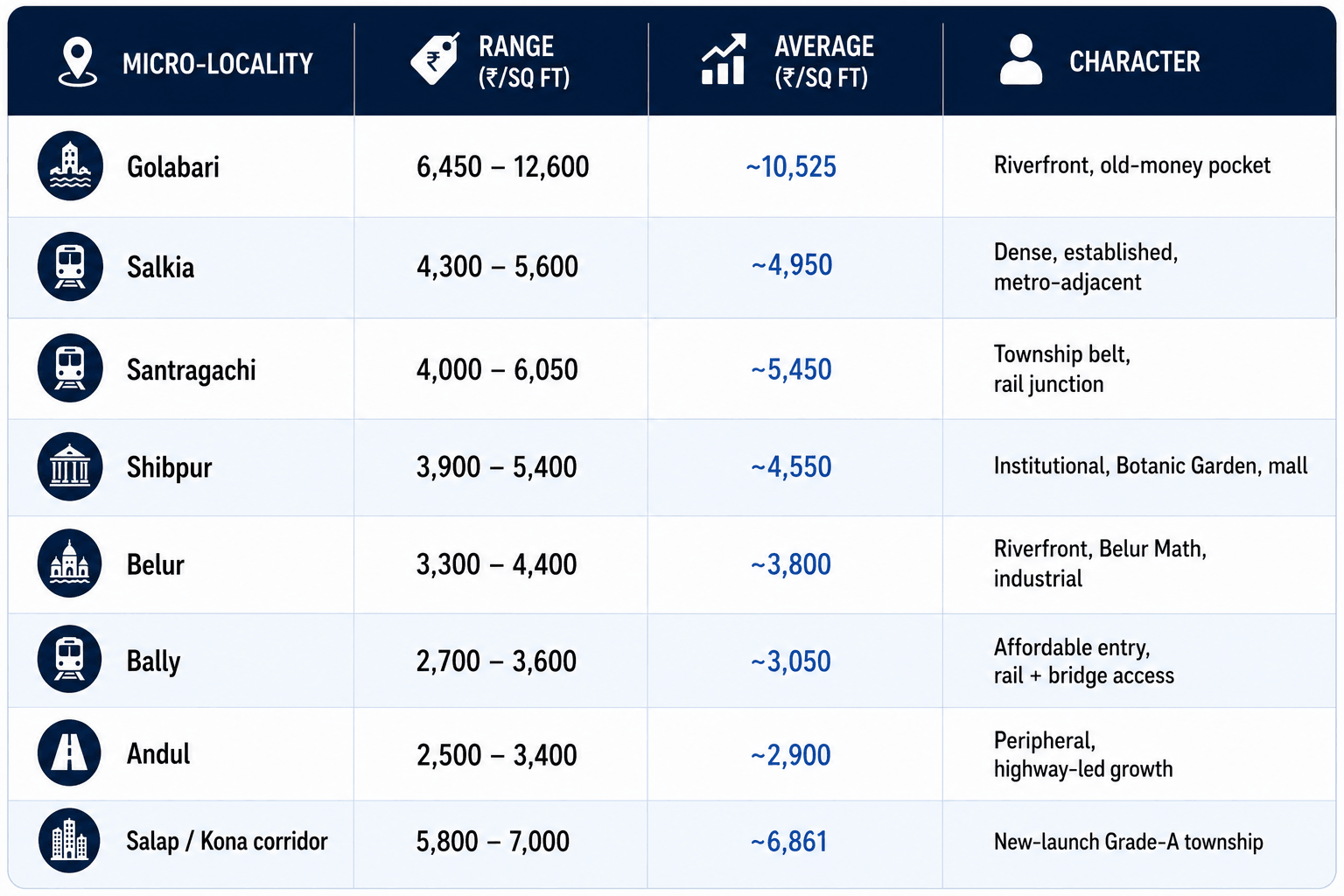This screenshot has height=896, width=1344.
Task: Click the skyscraper icon for Salap corridor
Action: [x=70, y=840]
